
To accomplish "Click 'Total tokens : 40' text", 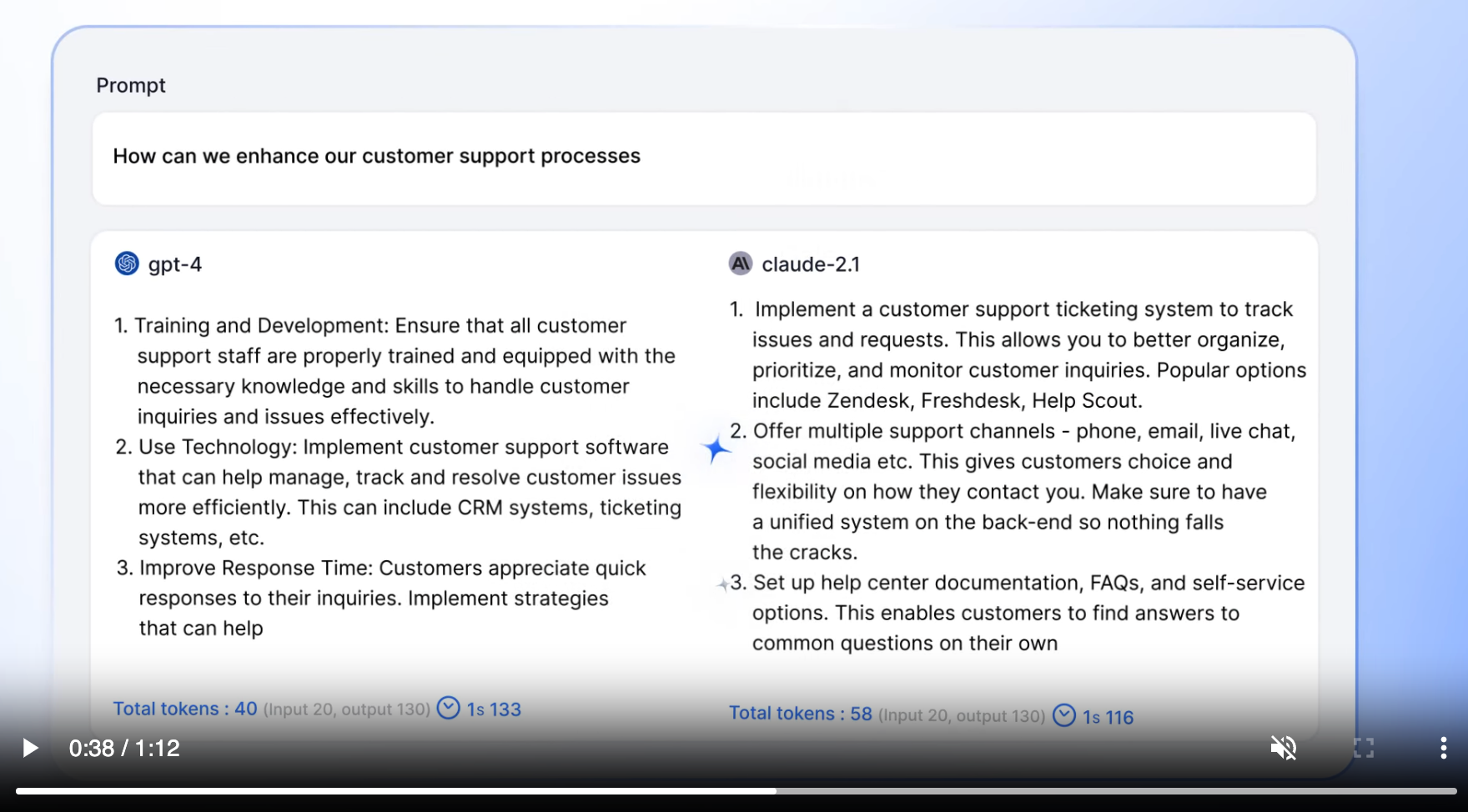I will [x=185, y=709].
